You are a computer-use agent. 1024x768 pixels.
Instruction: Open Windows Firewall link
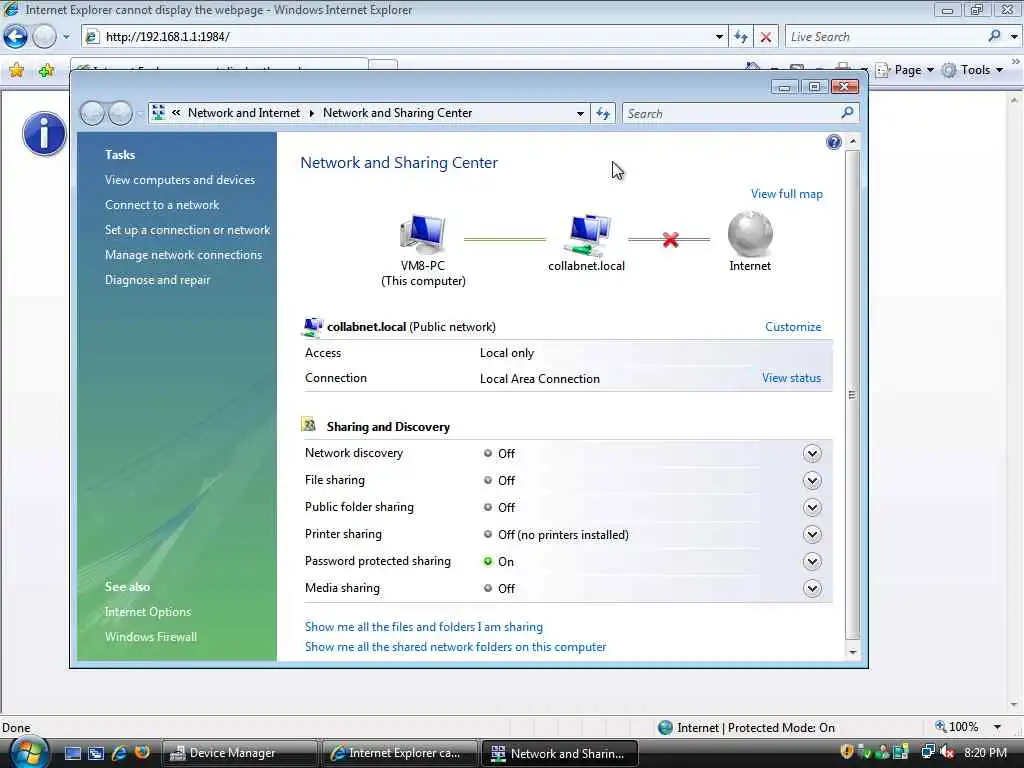[x=150, y=637]
